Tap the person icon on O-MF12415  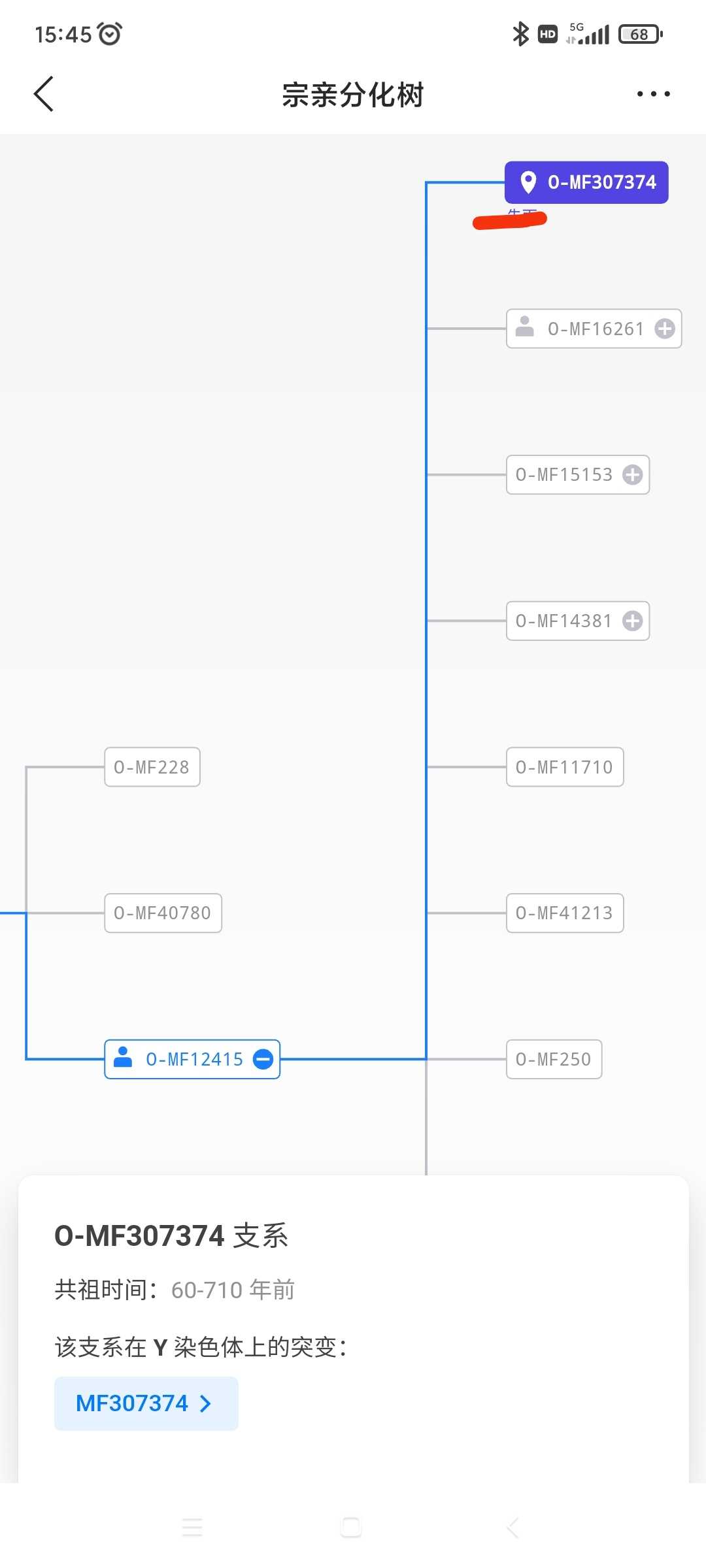pyautogui.click(x=123, y=1057)
